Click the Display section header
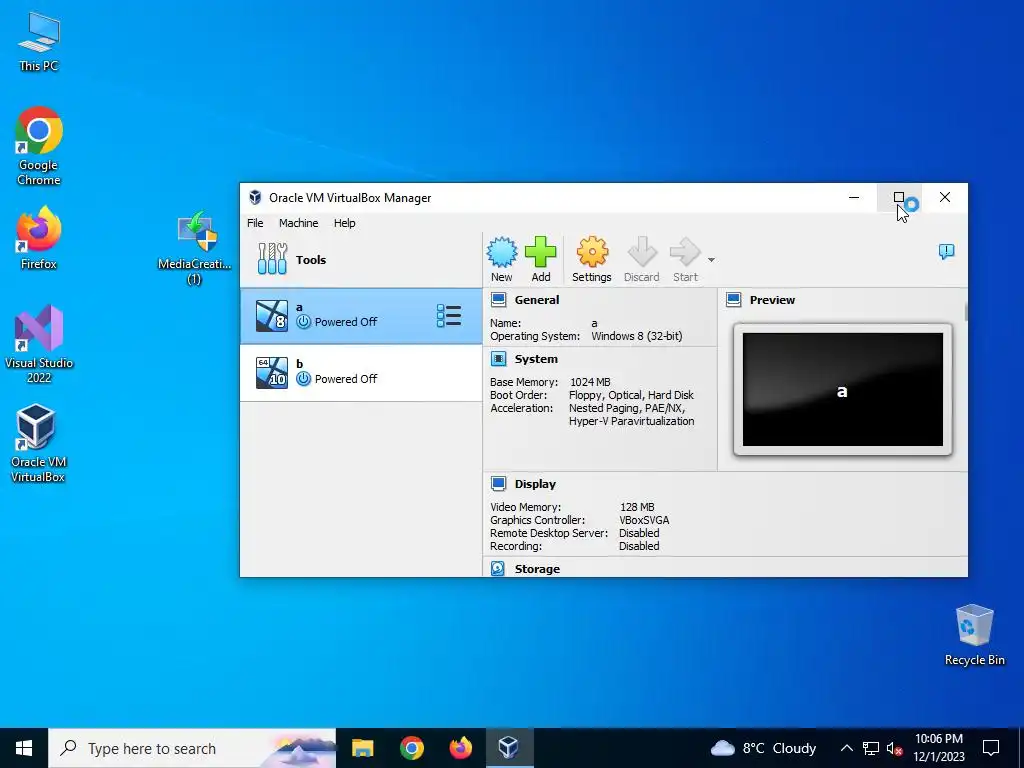The image size is (1024, 768). 535,484
